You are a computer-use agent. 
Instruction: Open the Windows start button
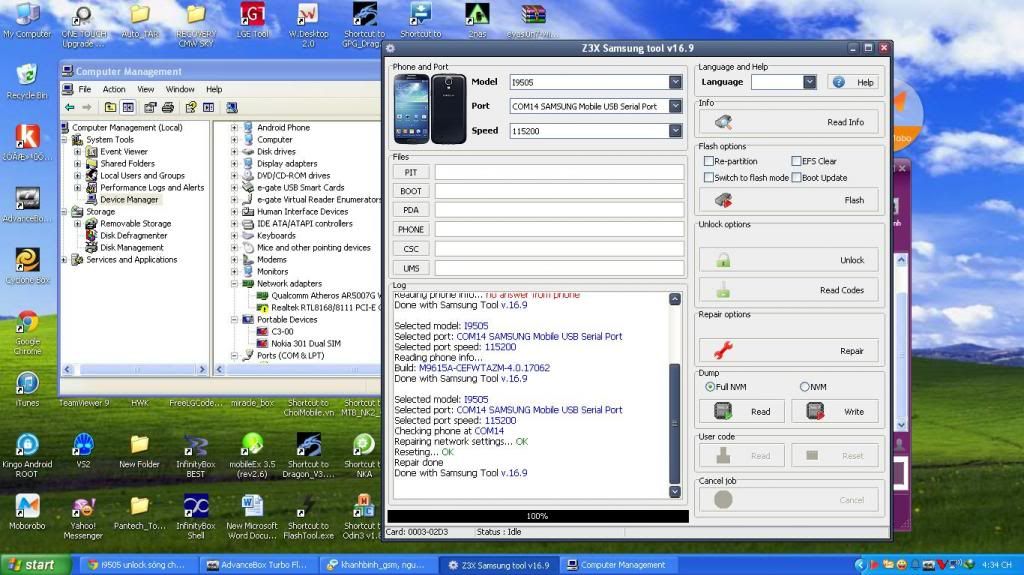click(35, 565)
